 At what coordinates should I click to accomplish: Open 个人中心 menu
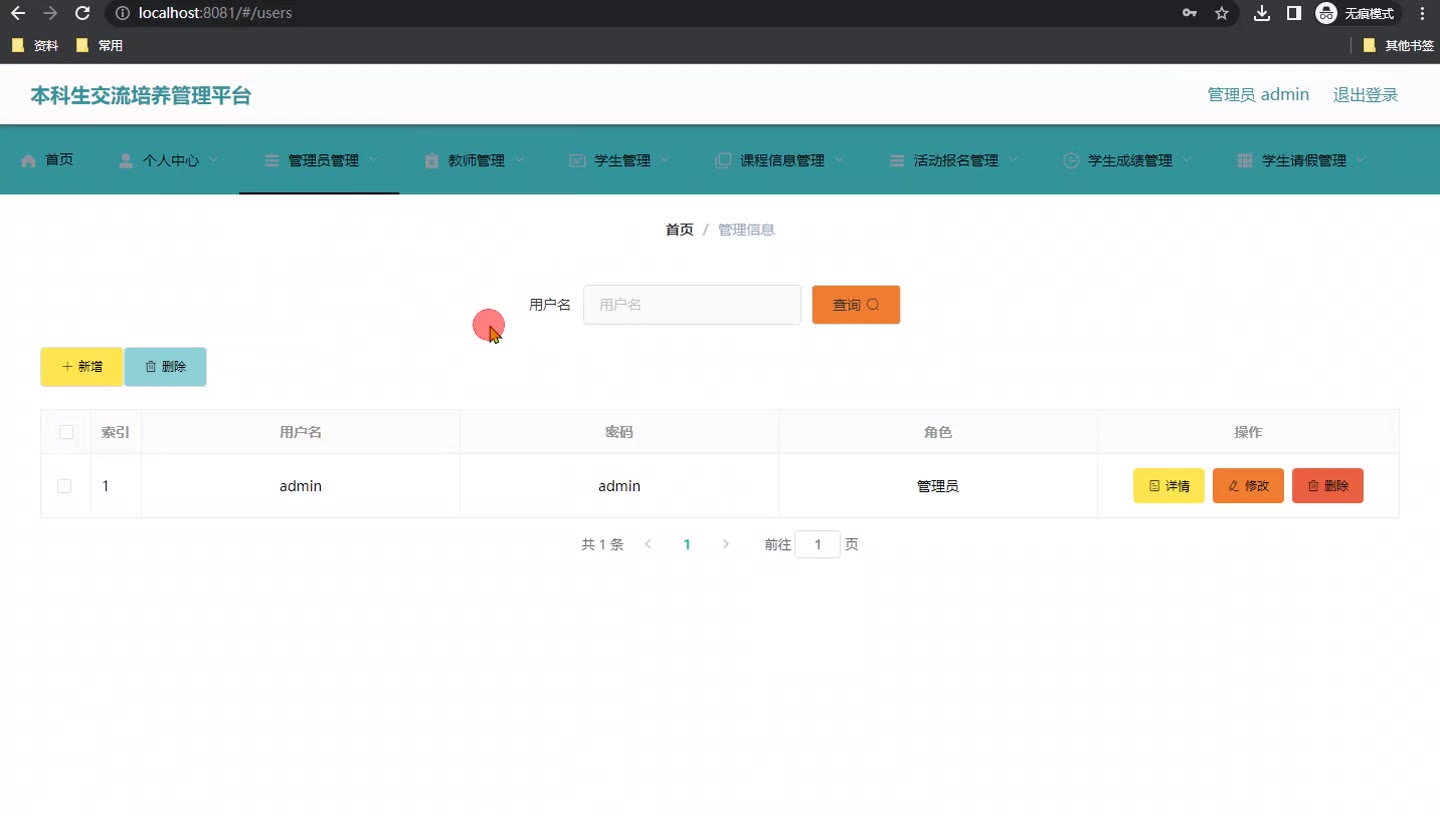[x=169, y=160]
